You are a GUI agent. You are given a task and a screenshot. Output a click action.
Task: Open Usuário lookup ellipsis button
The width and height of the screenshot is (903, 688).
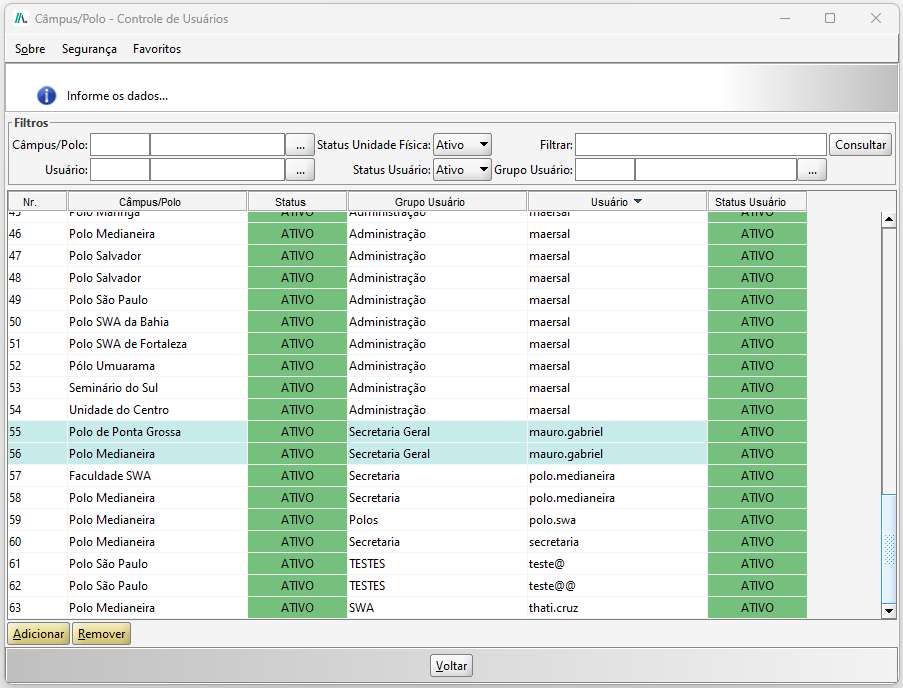click(300, 170)
